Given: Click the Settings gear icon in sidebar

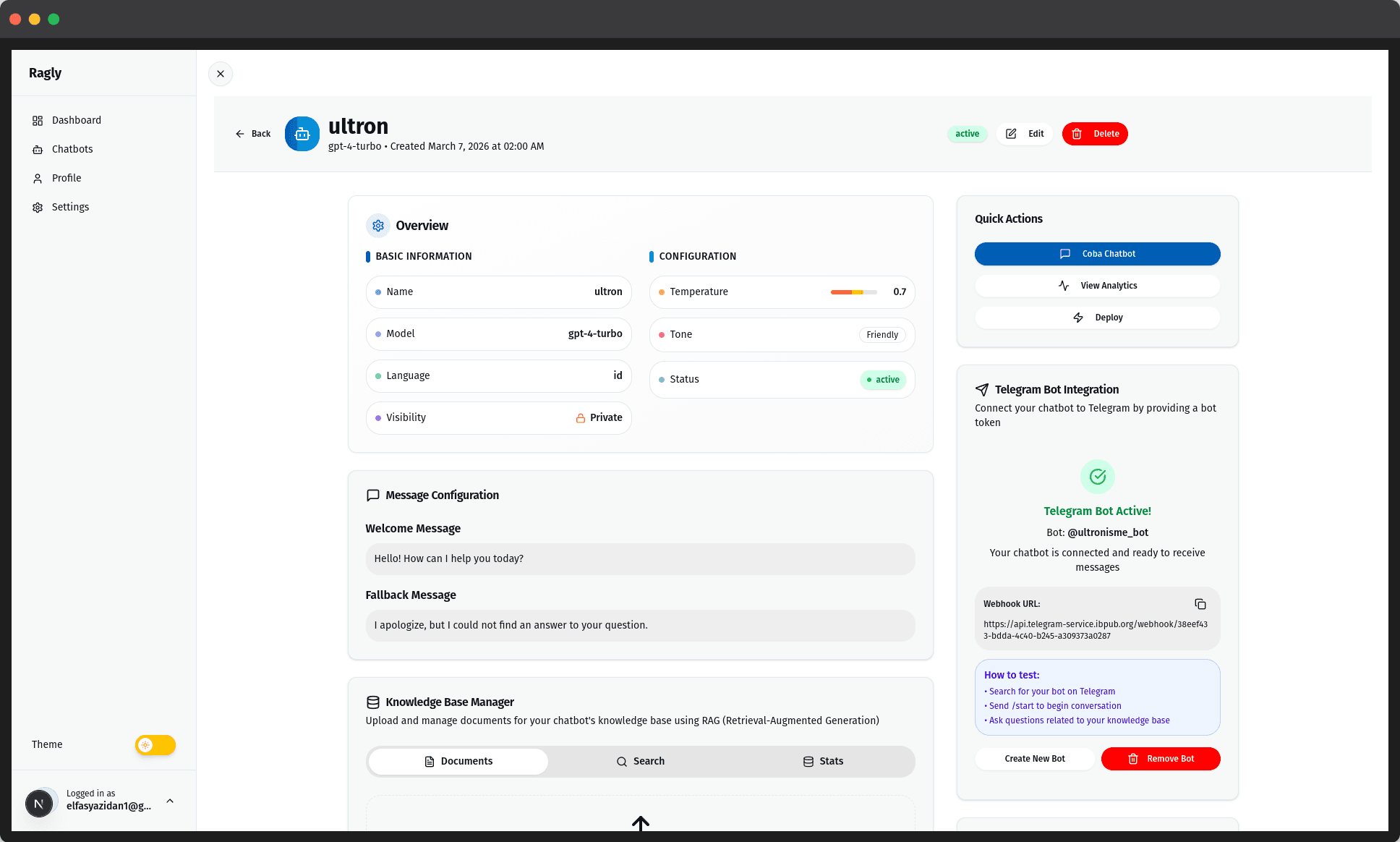Looking at the screenshot, I should 38,208.
